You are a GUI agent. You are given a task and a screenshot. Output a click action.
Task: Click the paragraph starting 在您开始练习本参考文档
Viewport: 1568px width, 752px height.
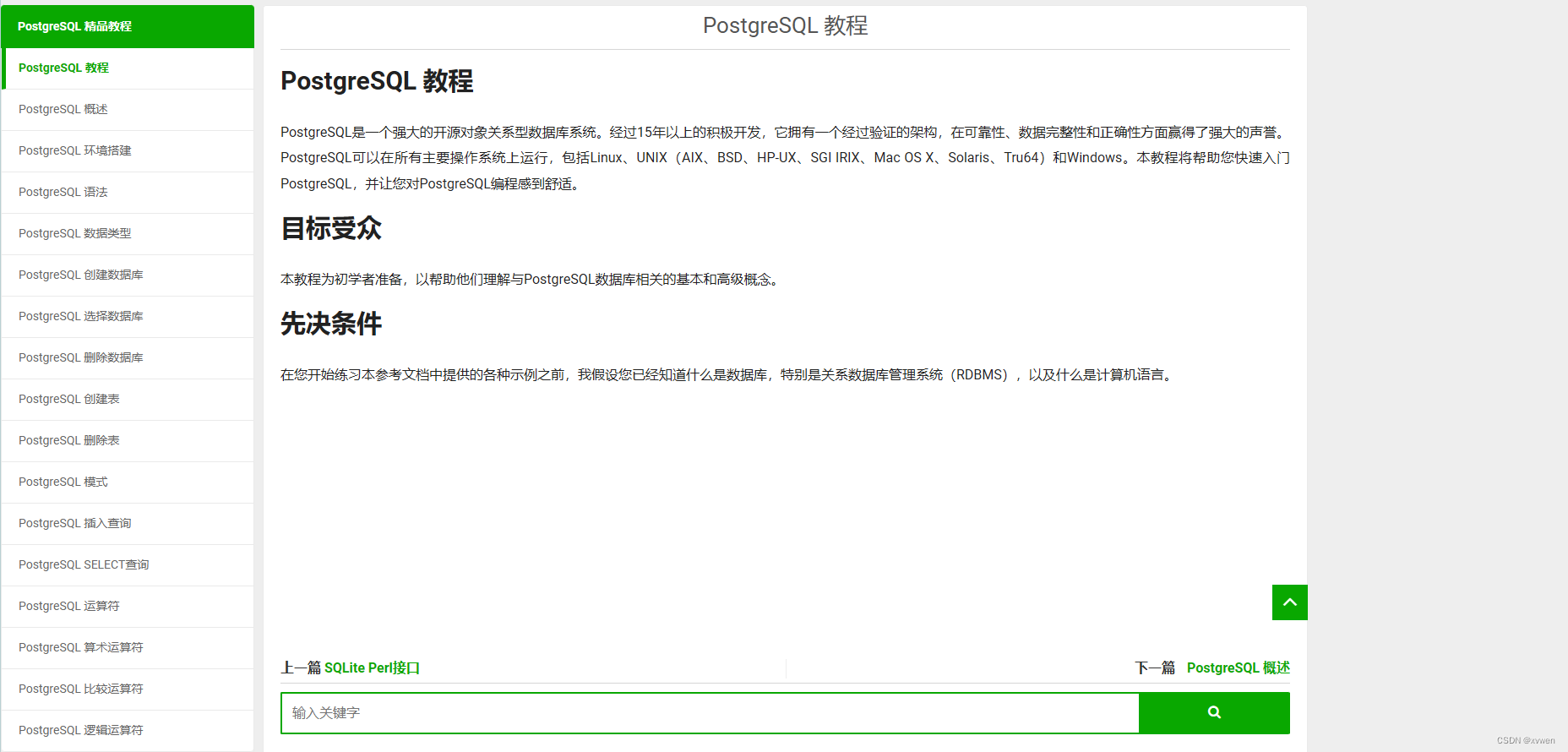coord(729,375)
